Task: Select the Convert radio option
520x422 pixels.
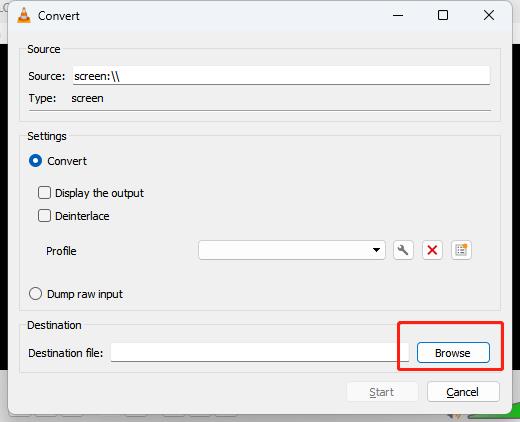Action: [35, 161]
